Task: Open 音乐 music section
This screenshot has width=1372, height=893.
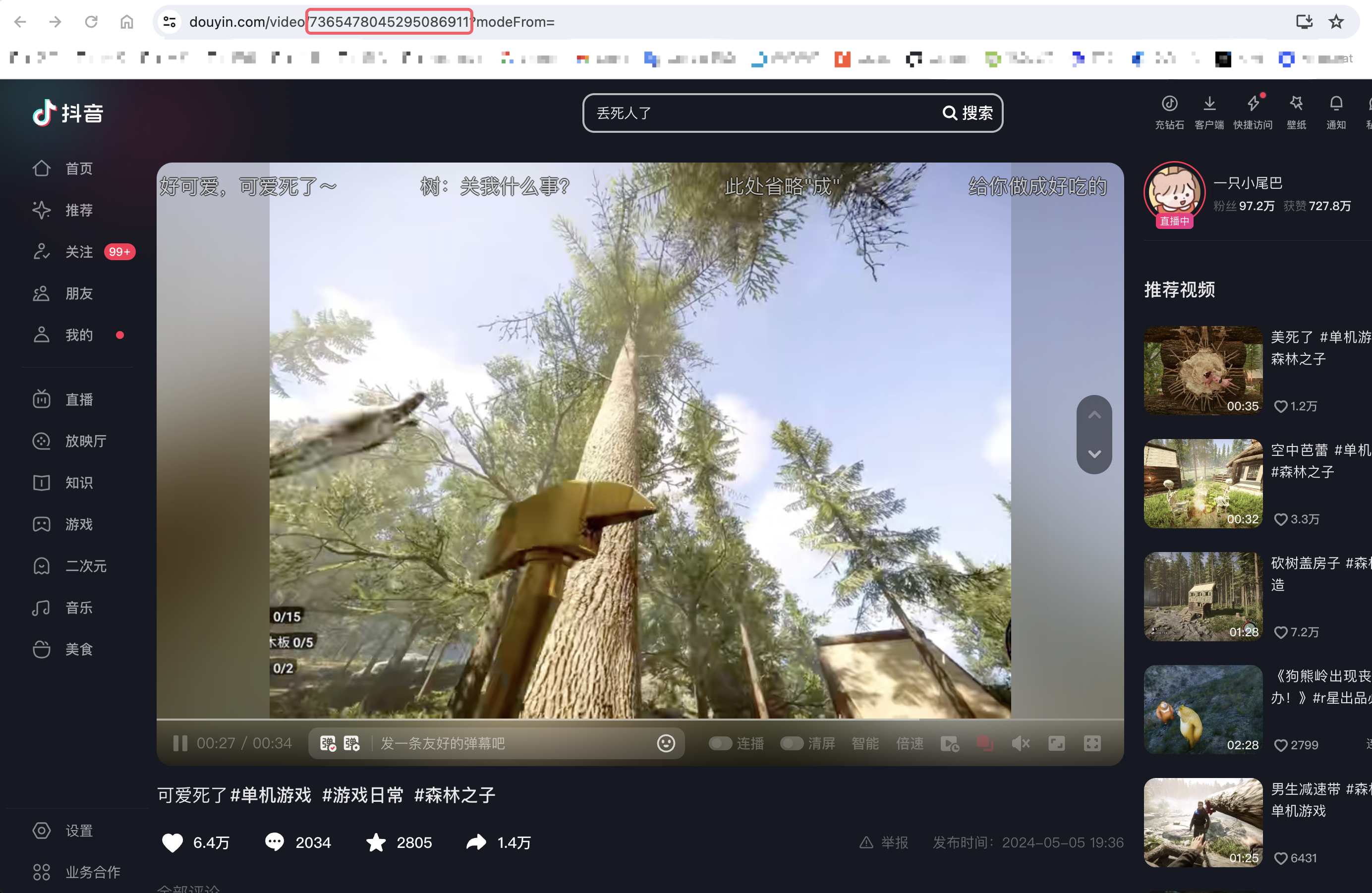Action: click(63, 608)
